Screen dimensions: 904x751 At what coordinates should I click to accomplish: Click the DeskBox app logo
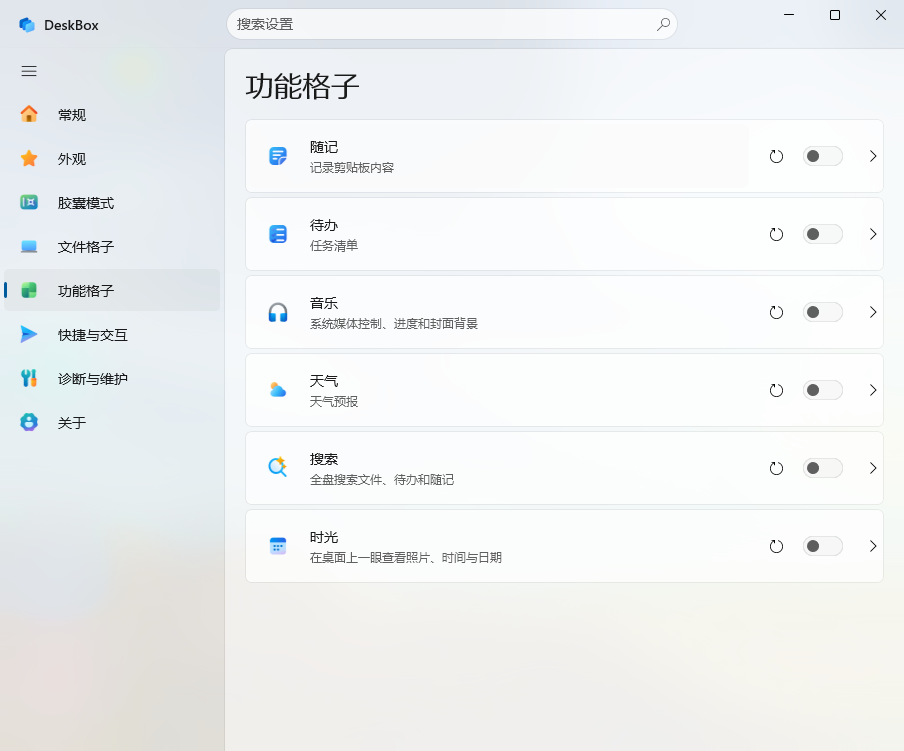point(27,25)
